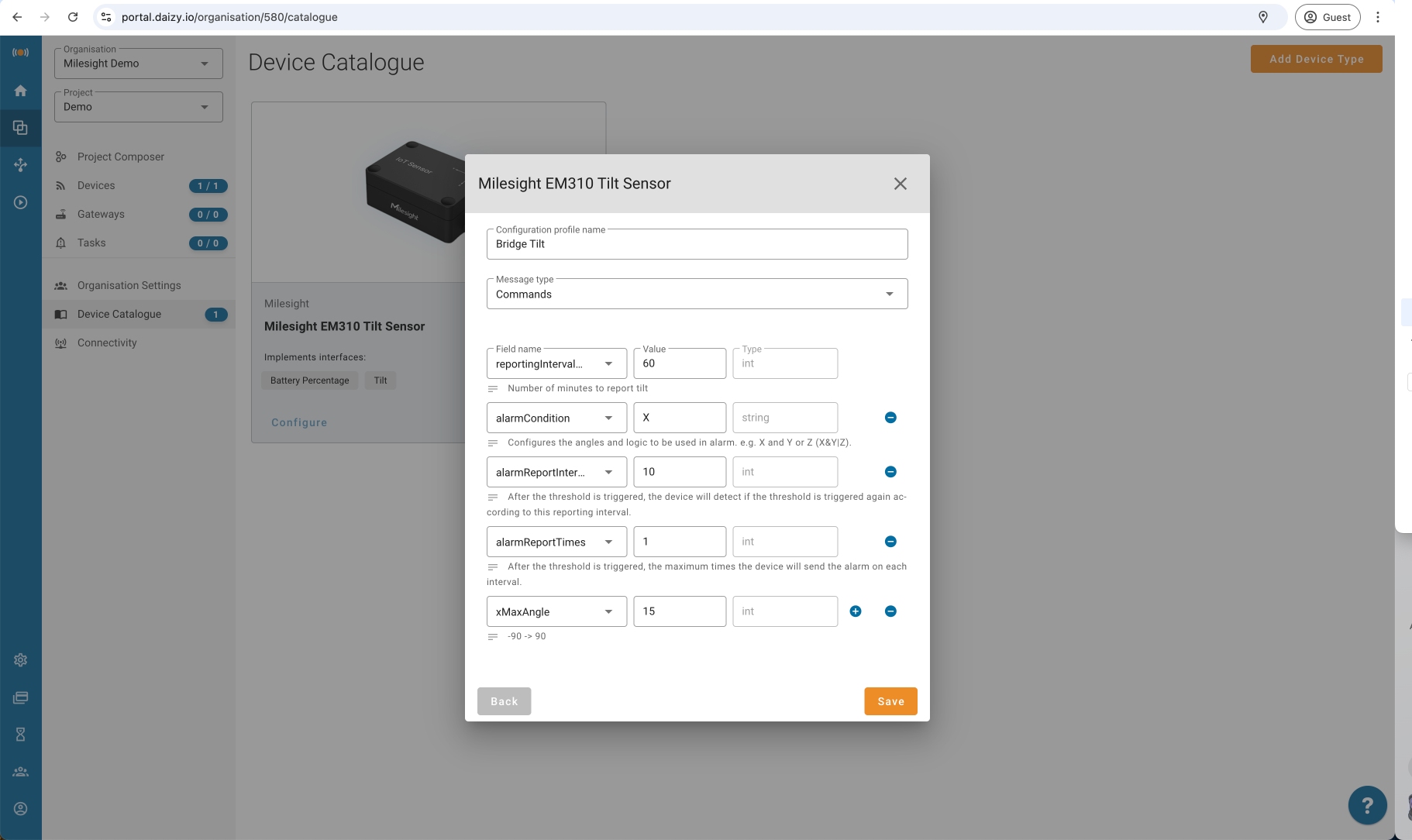The height and width of the screenshot is (840, 1412).
Task: Close the Milesight EM310 Tilt Sensor dialog
Action: 900,184
